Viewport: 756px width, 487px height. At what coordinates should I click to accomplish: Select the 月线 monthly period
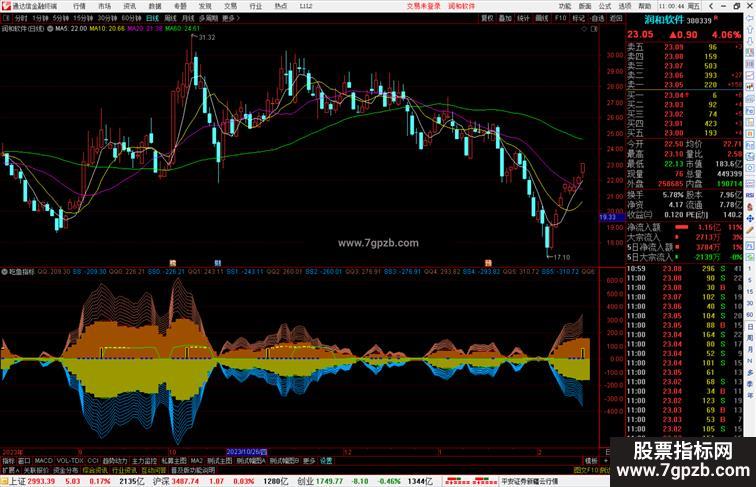188,18
